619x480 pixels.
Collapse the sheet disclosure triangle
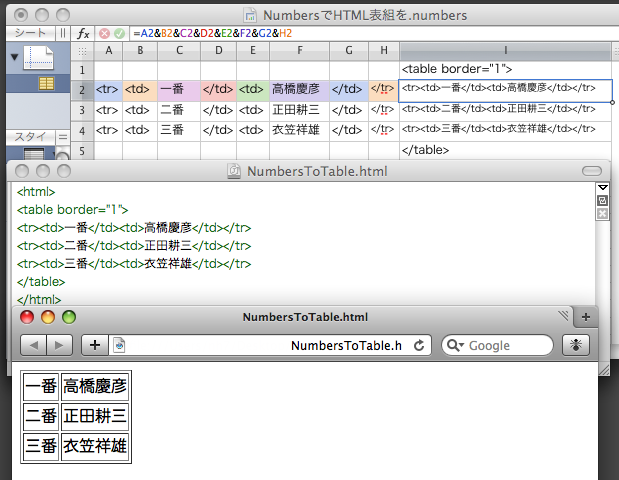pyautogui.click(x=13, y=57)
